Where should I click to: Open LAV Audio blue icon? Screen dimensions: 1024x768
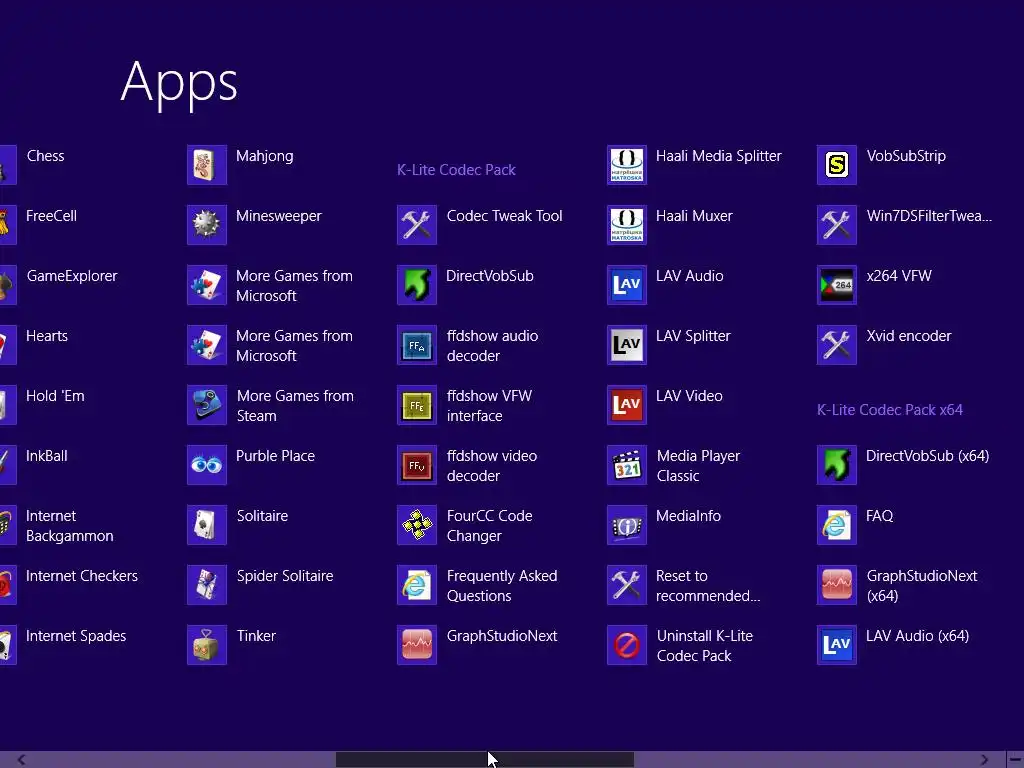pyautogui.click(x=627, y=285)
